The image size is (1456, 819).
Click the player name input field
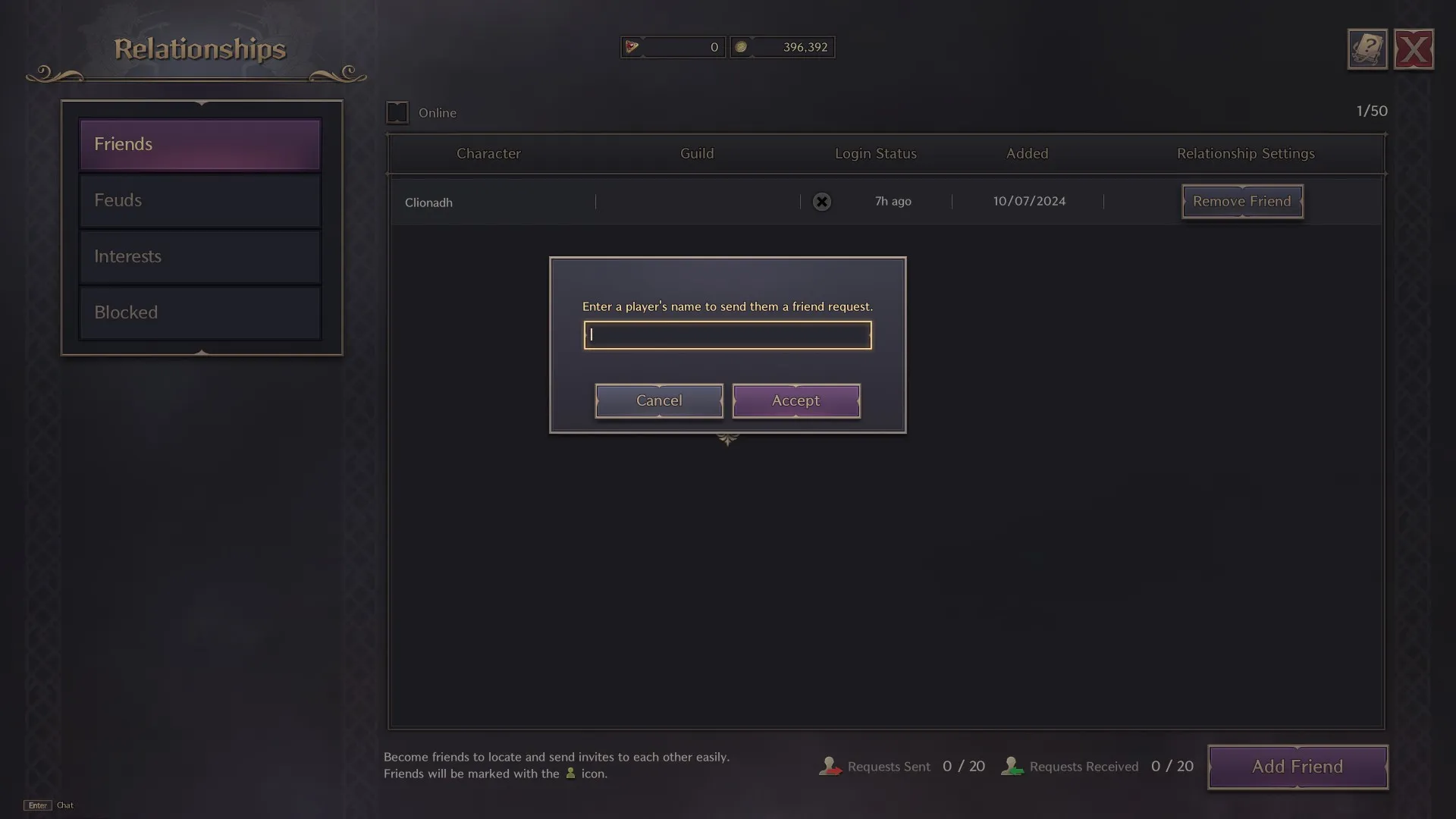[x=728, y=335]
